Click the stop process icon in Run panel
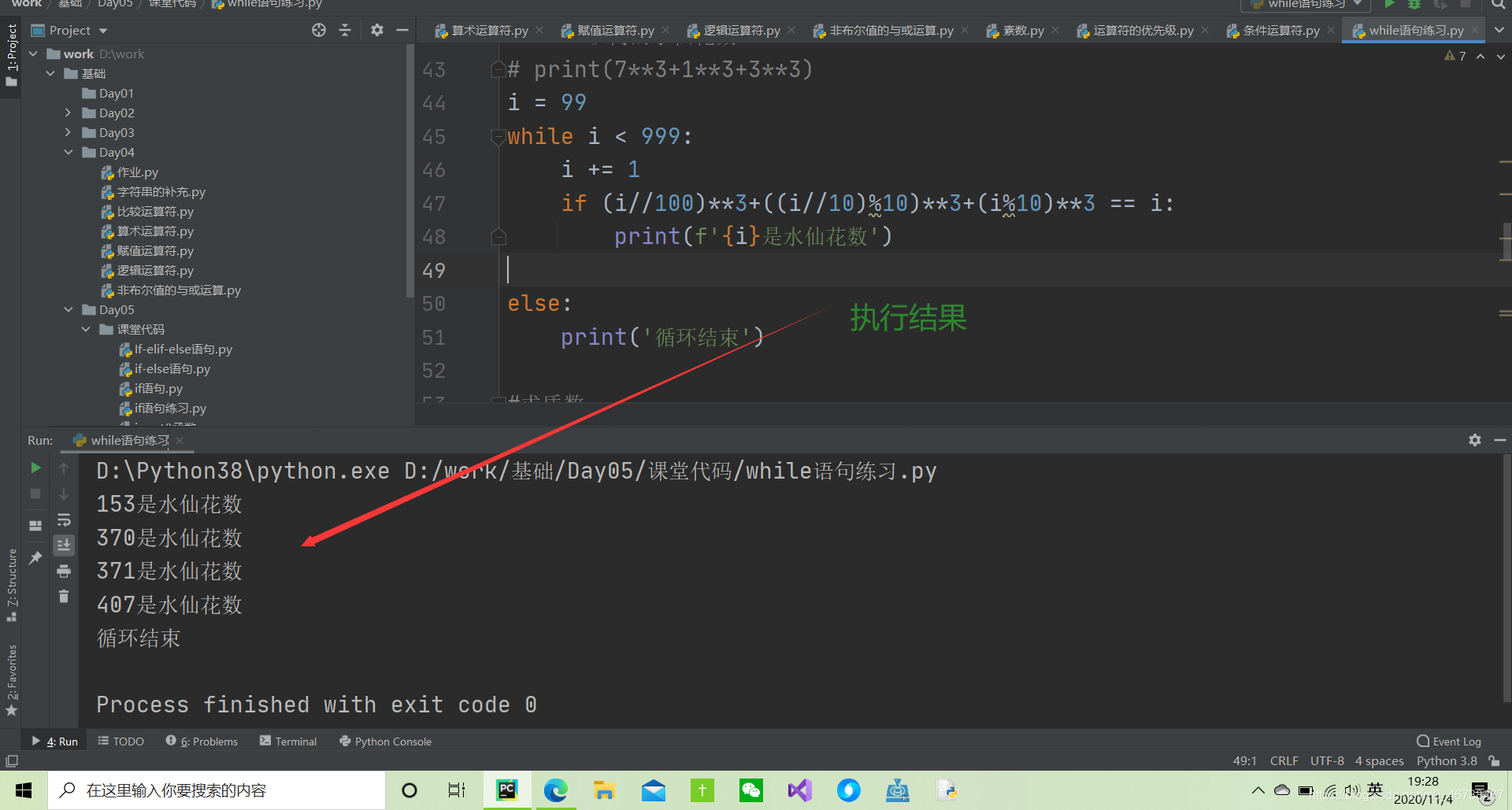Viewport: 1512px width, 810px height. [35, 494]
